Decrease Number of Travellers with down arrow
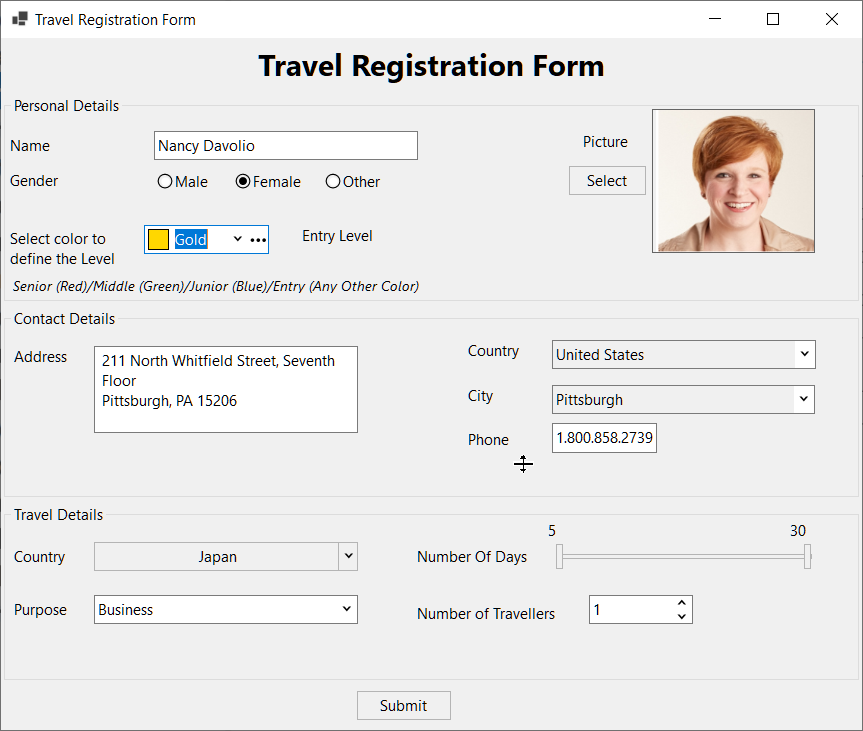This screenshot has width=863, height=731. [x=681, y=617]
